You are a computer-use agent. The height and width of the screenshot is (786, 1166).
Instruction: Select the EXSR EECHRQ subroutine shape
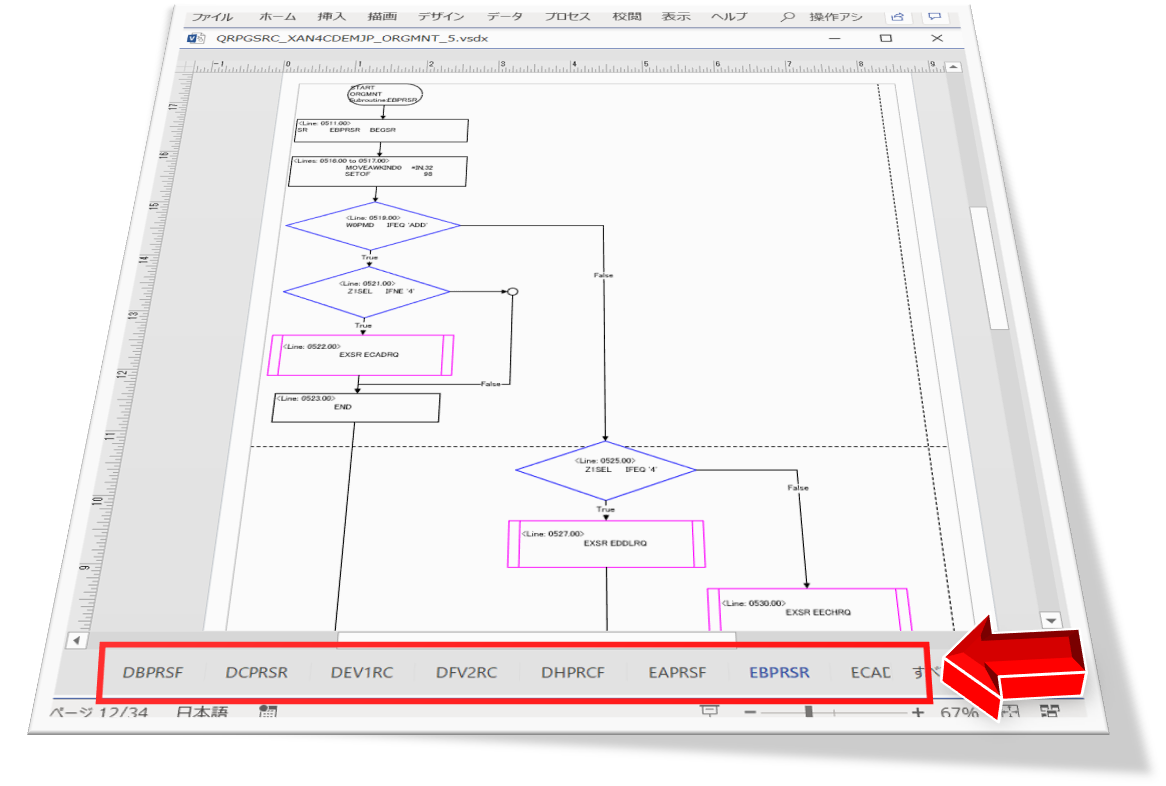(x=809, y=610)
